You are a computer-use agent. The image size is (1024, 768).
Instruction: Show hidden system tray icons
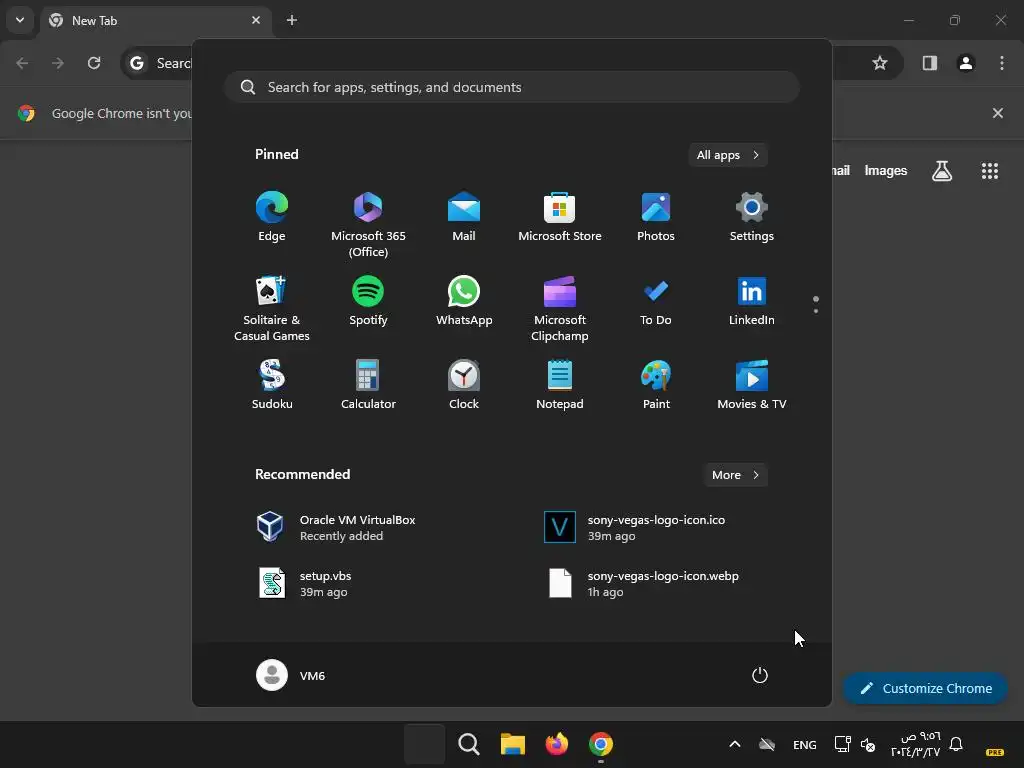(735, 744)
